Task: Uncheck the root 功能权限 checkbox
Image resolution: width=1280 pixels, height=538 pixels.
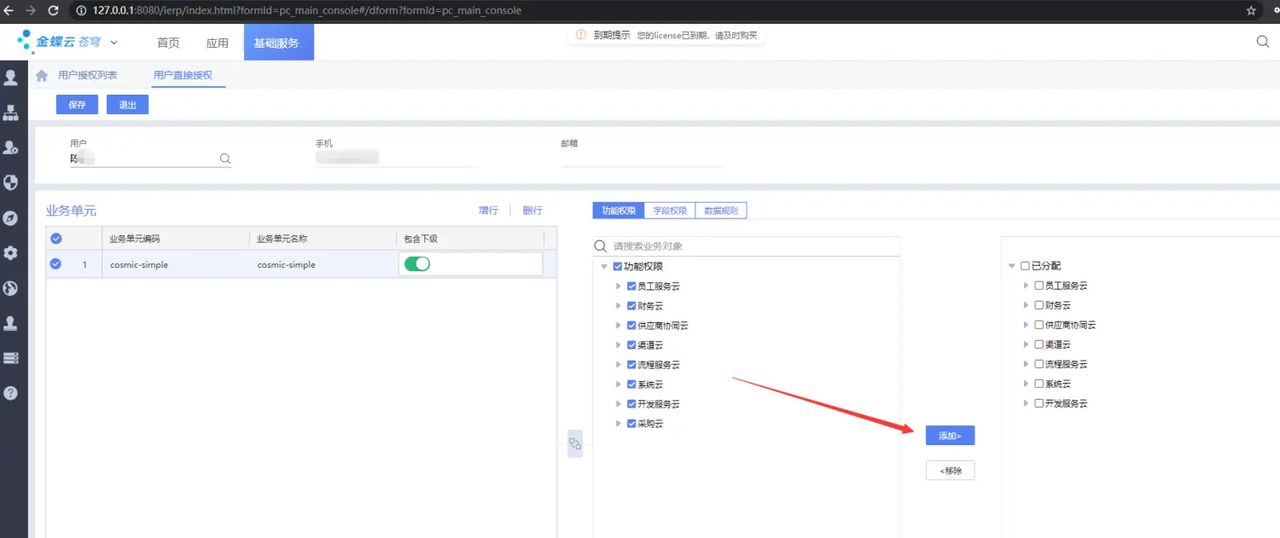Action: (617, 267)
